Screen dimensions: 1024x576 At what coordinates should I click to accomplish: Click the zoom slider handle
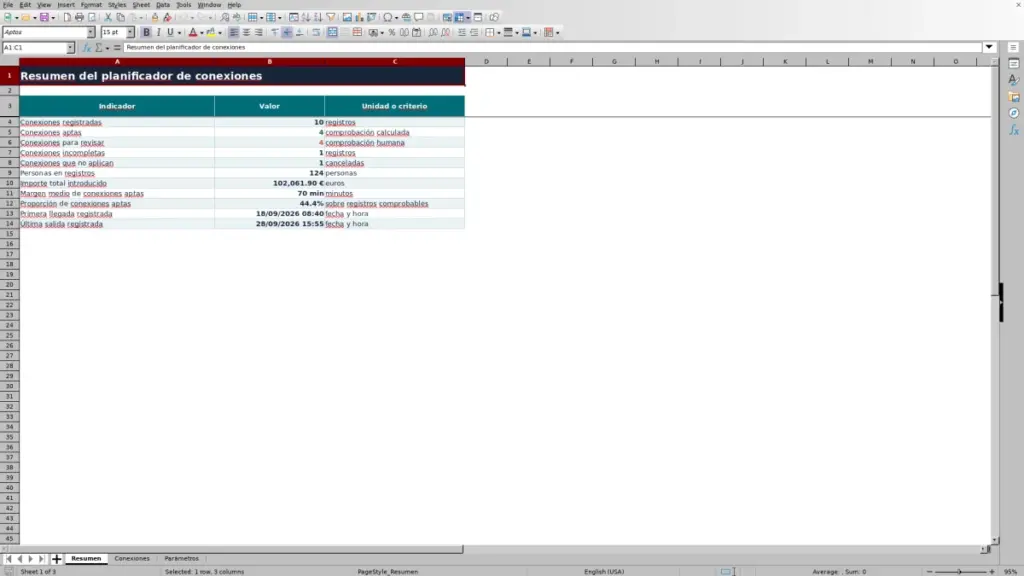point(959,571)
